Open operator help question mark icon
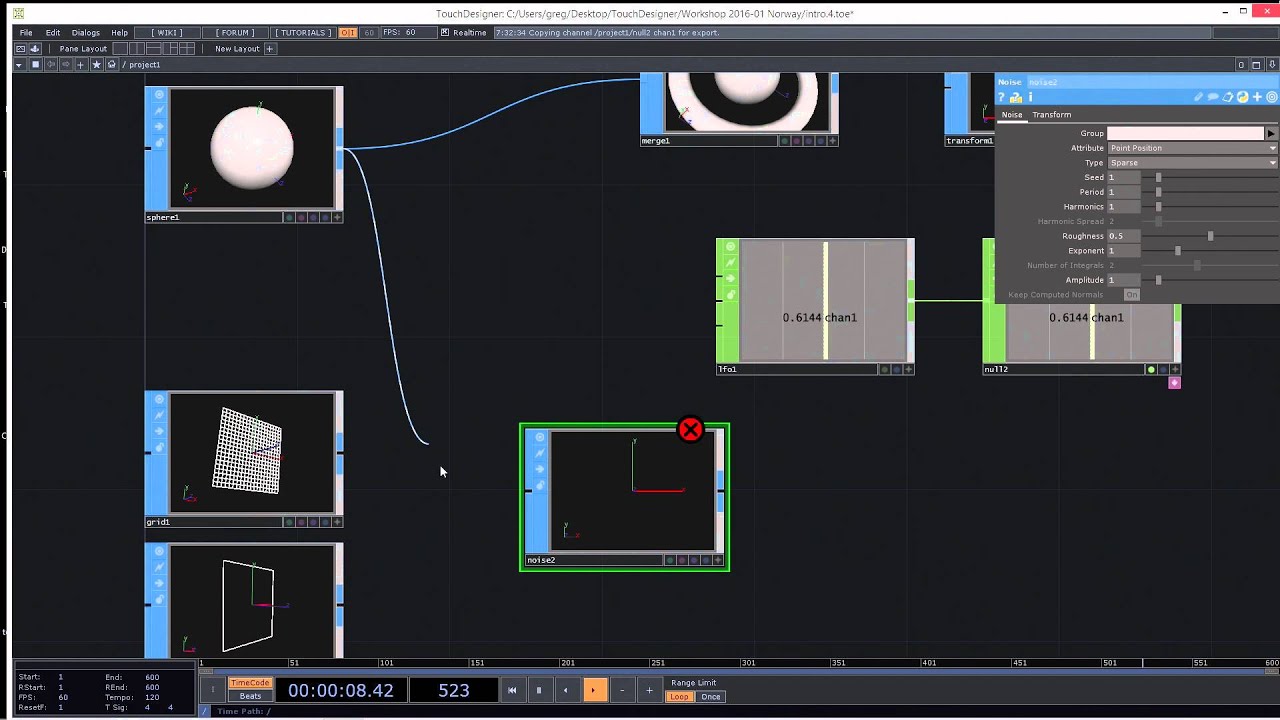Viewport: 1280px width, 720px height. pyautogui.click(x=1002, y=97)
